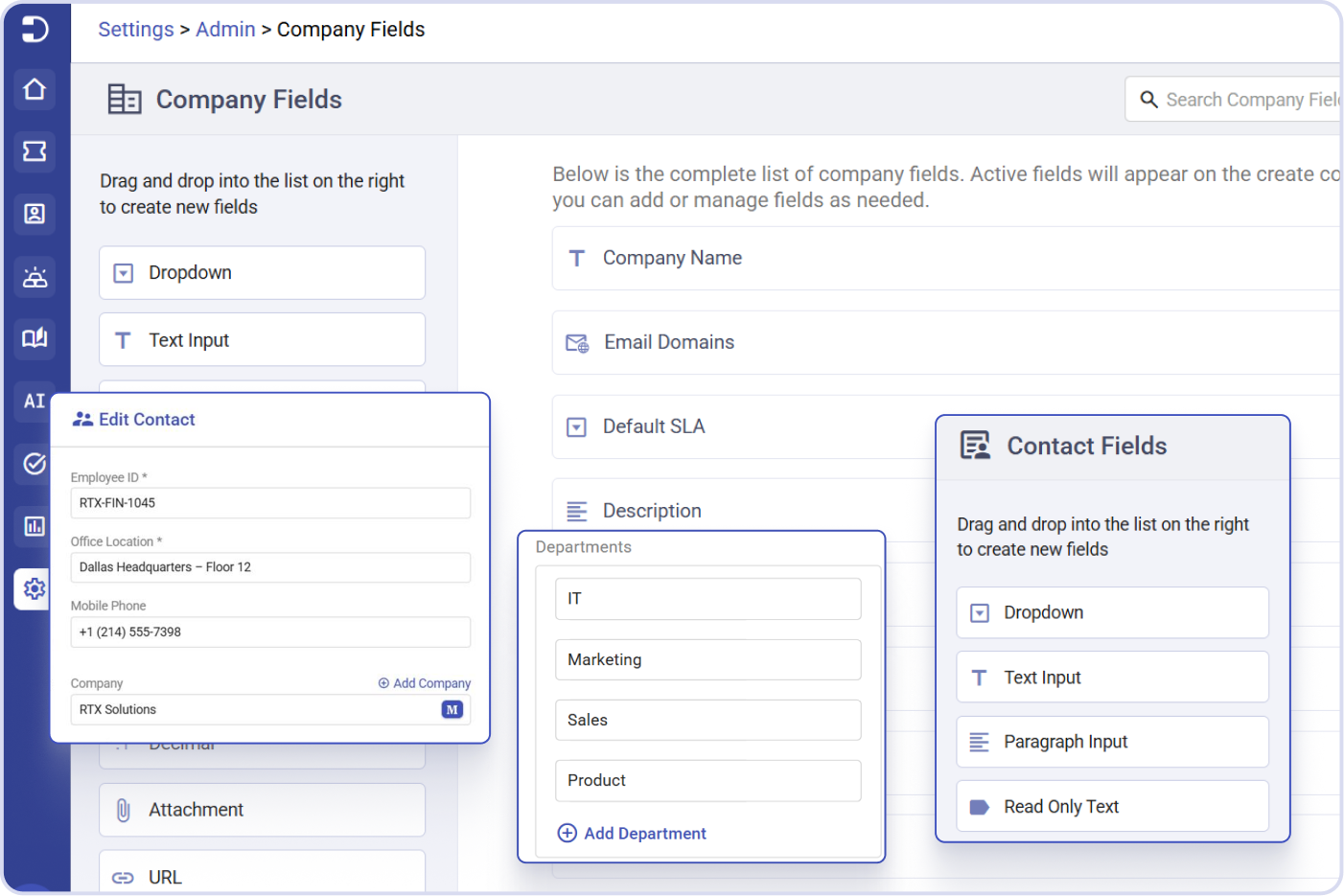The image size is (1344, 896).
Task: Select the IT department entry
Action: pyautogui.click(x=708, y=599)
